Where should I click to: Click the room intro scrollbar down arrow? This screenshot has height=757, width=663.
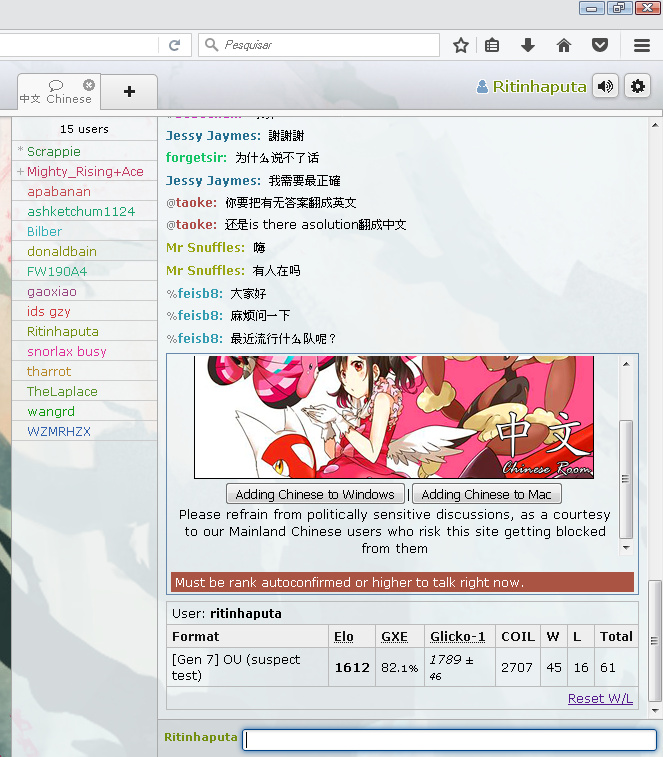[626, 547]
